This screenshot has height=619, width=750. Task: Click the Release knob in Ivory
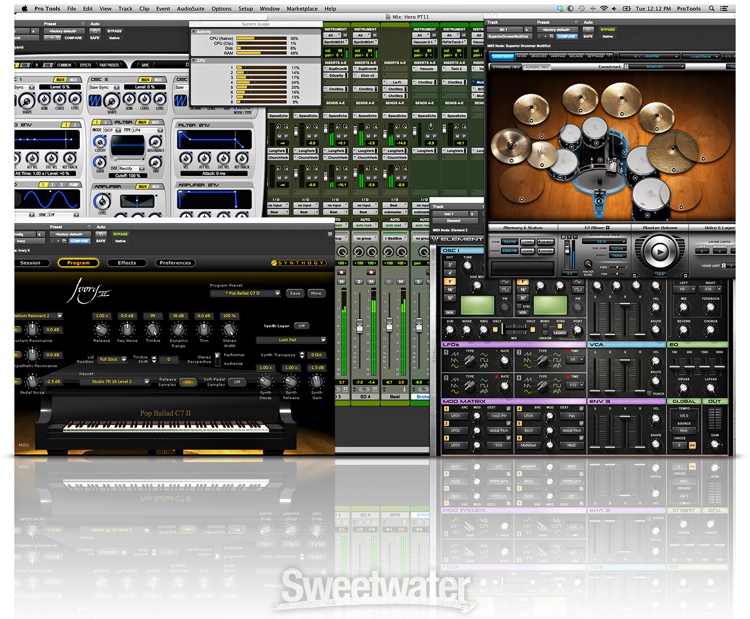(101, 330)
